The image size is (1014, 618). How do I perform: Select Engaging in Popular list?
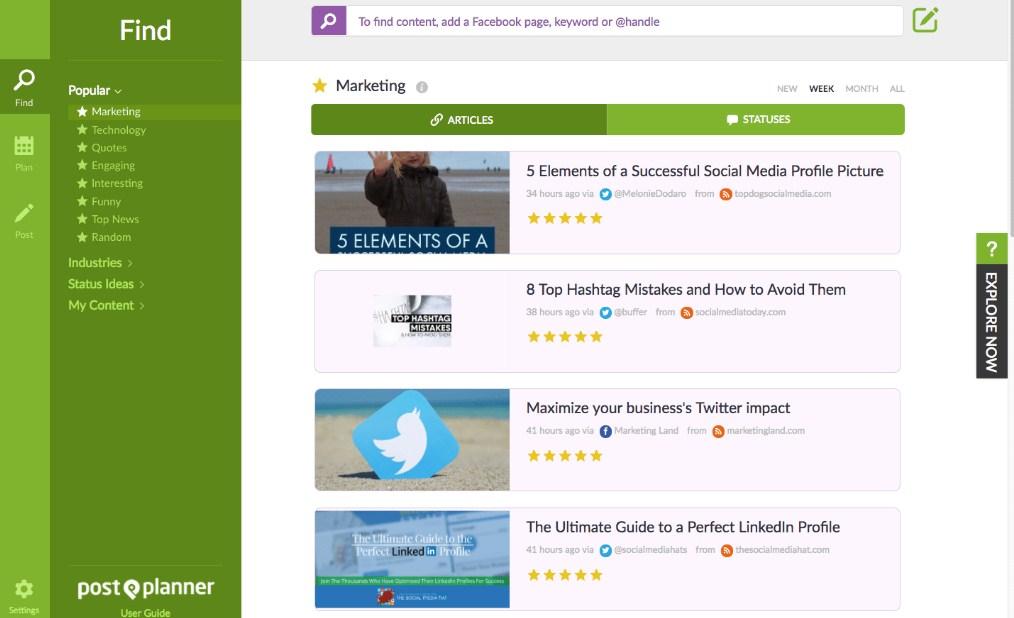pyautogui.click(x=113, y=165)
